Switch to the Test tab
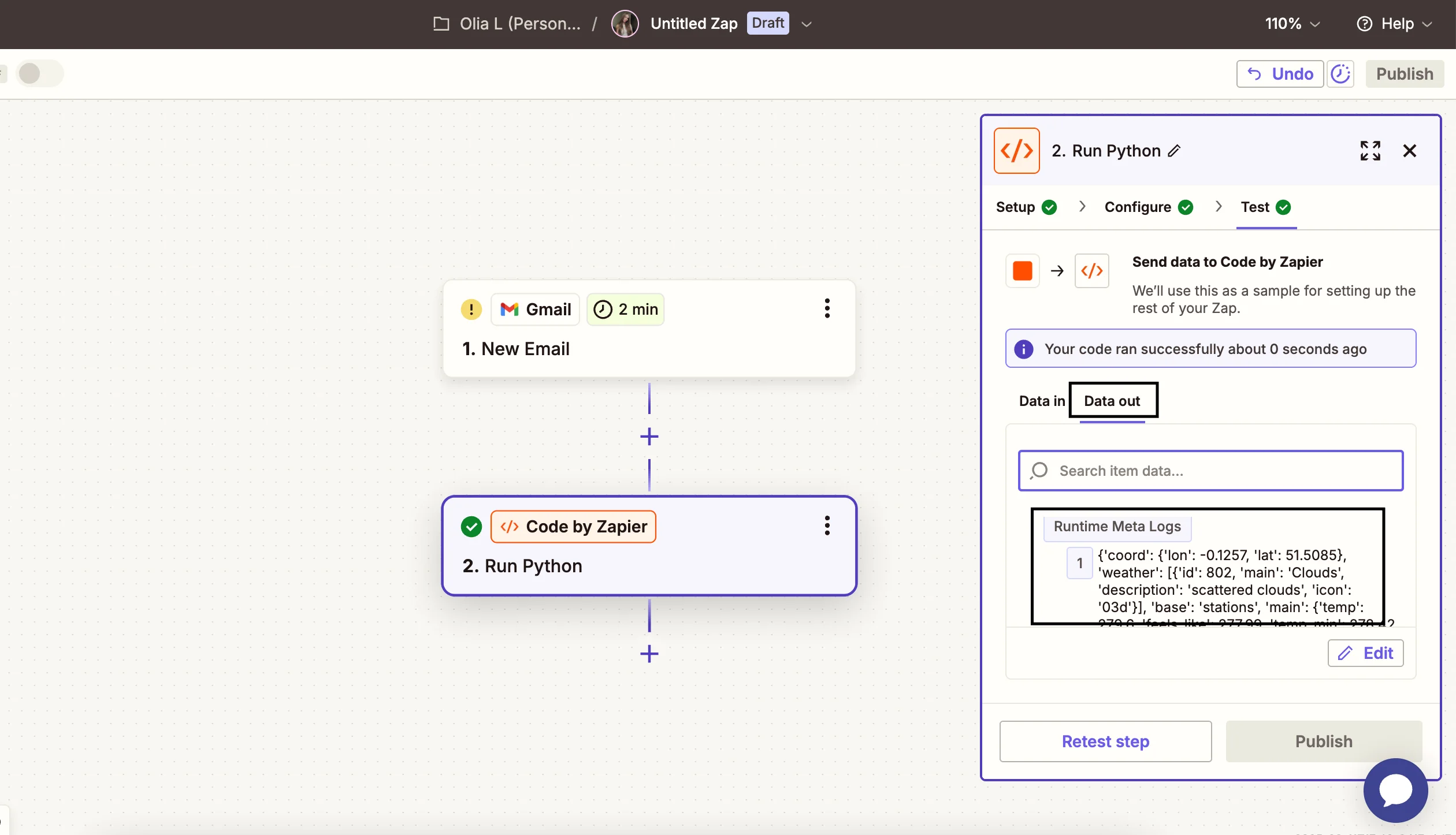This screenshot has height=835, width=1456. click(x=1266, y=207)
